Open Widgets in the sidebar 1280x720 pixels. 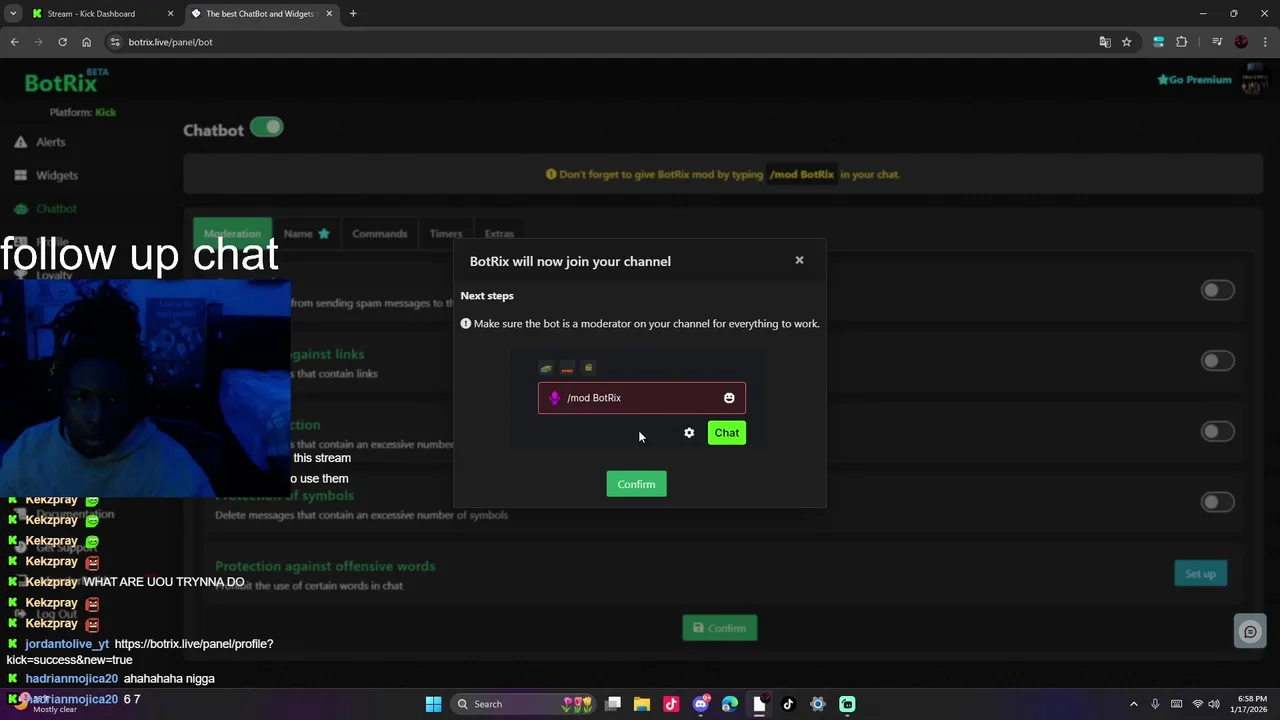[x=46, y=175]
